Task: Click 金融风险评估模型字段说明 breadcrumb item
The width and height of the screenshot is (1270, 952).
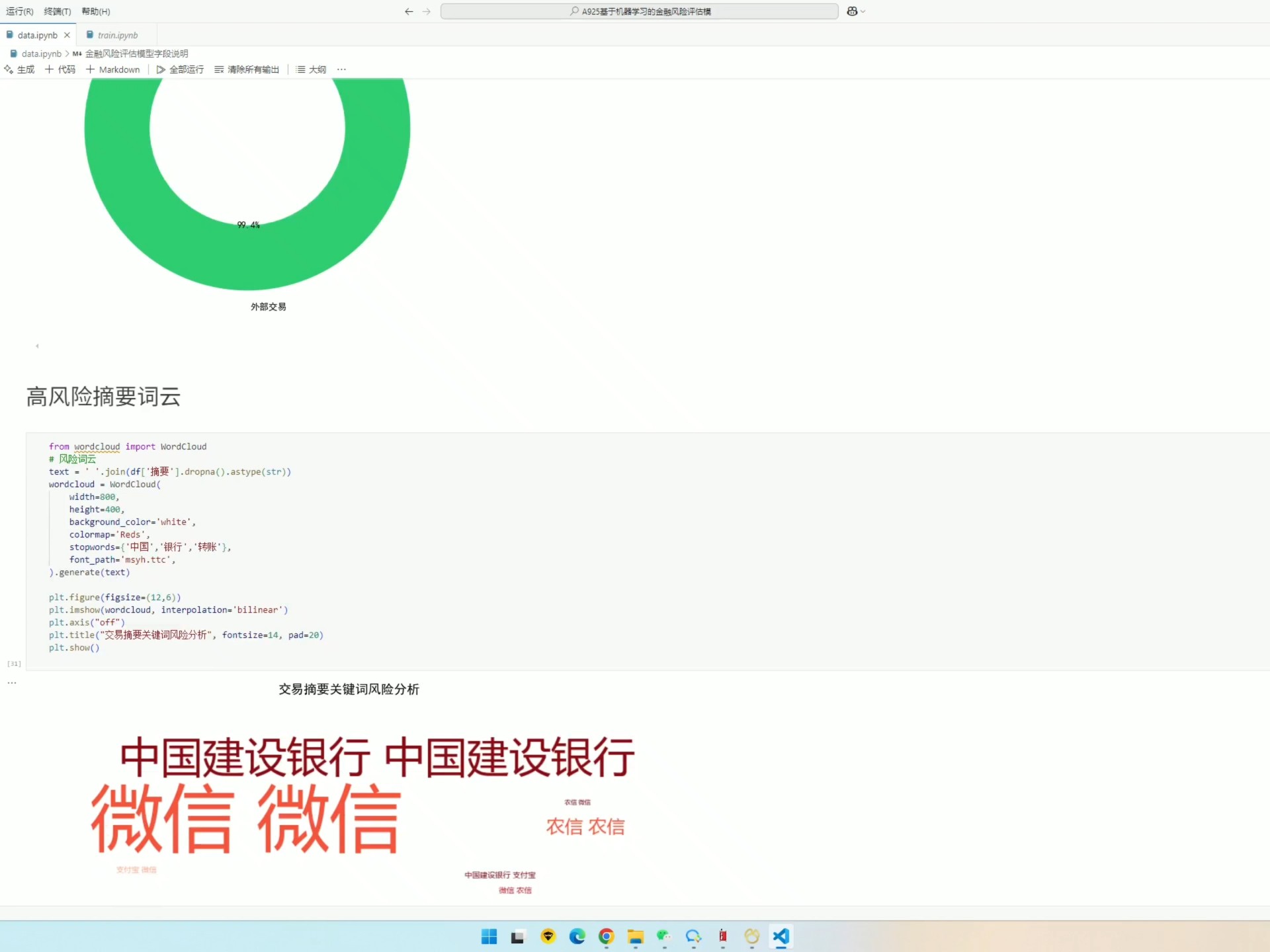Action: coord(136,54)
